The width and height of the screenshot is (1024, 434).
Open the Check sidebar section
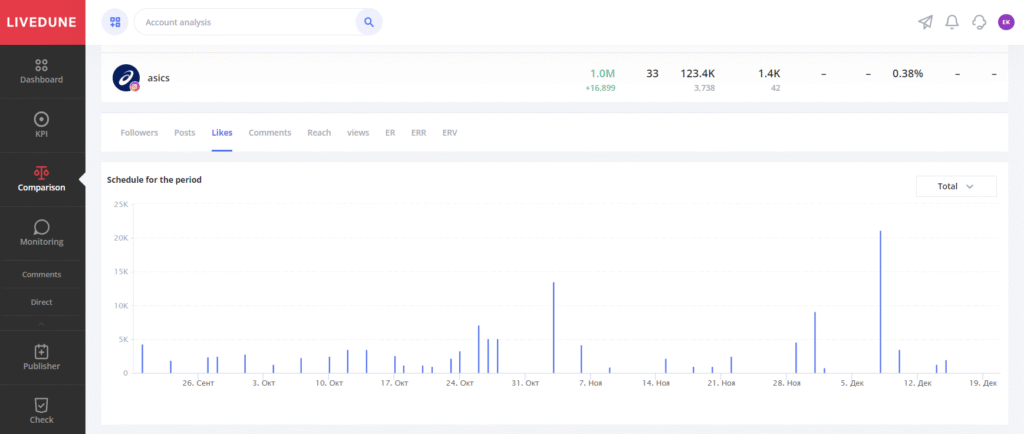(x=42, y=410)
